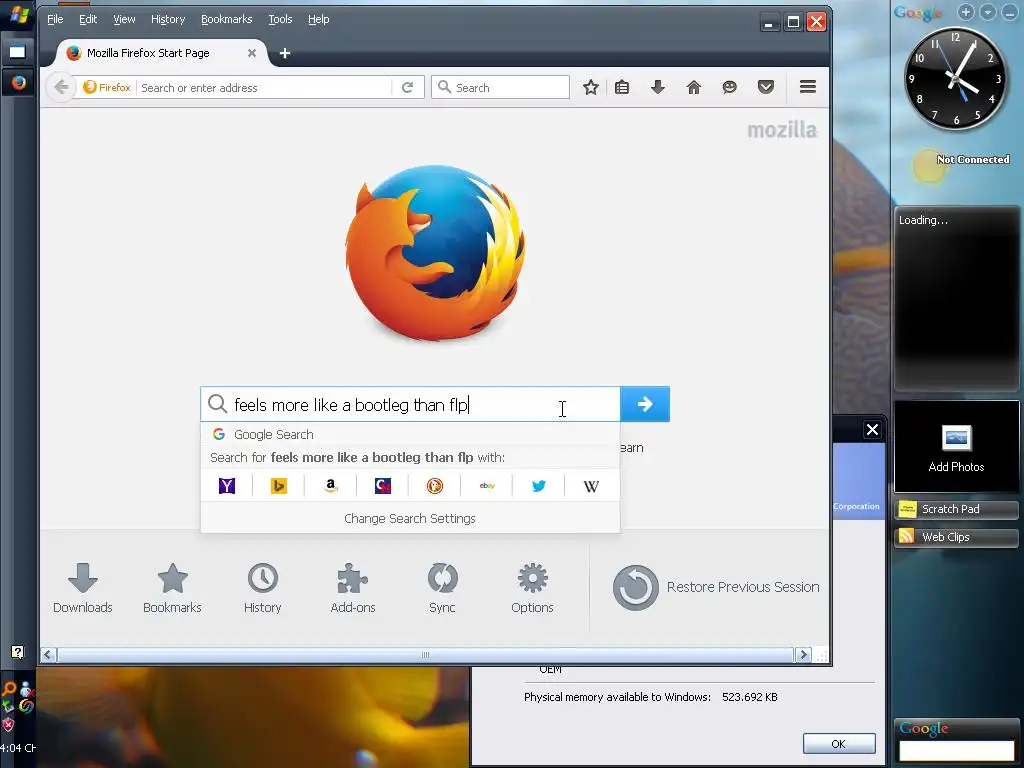Viewport: 1024px width, 768px height.
Task: Open sidebar dropdown arrow menu
Action: click(x=988, y=12)
